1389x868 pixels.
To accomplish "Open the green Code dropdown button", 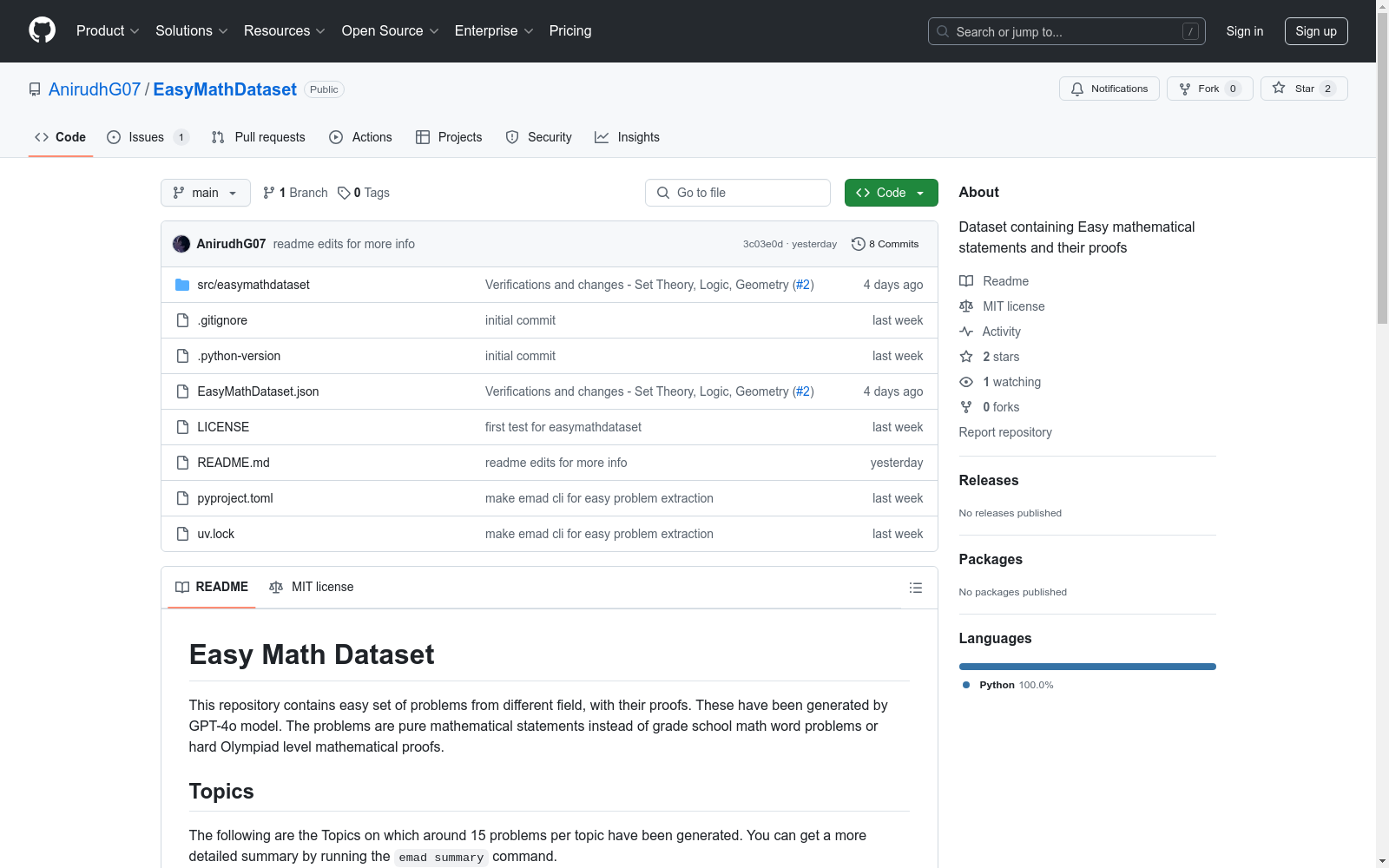I will [x=891, y=193].
